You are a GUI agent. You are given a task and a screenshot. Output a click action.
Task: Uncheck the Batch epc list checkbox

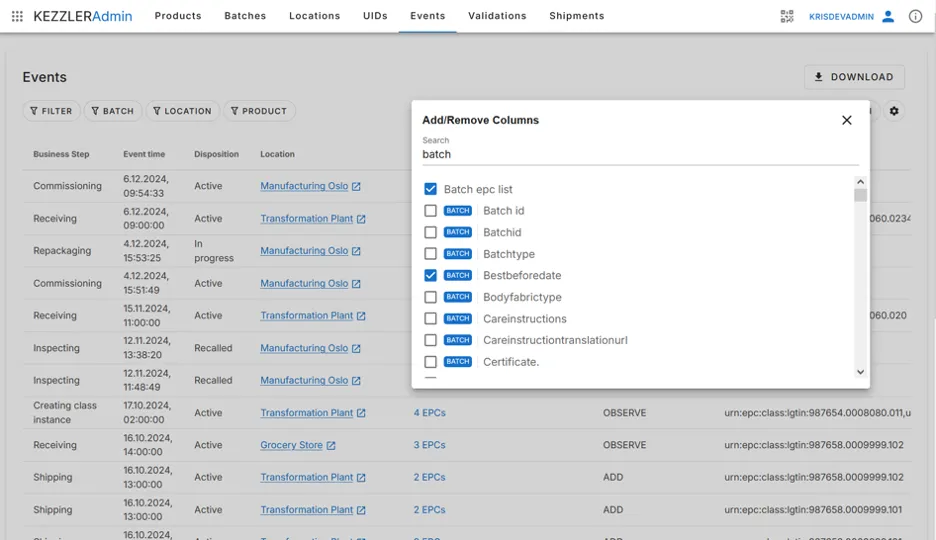click(x=430, y=189)
